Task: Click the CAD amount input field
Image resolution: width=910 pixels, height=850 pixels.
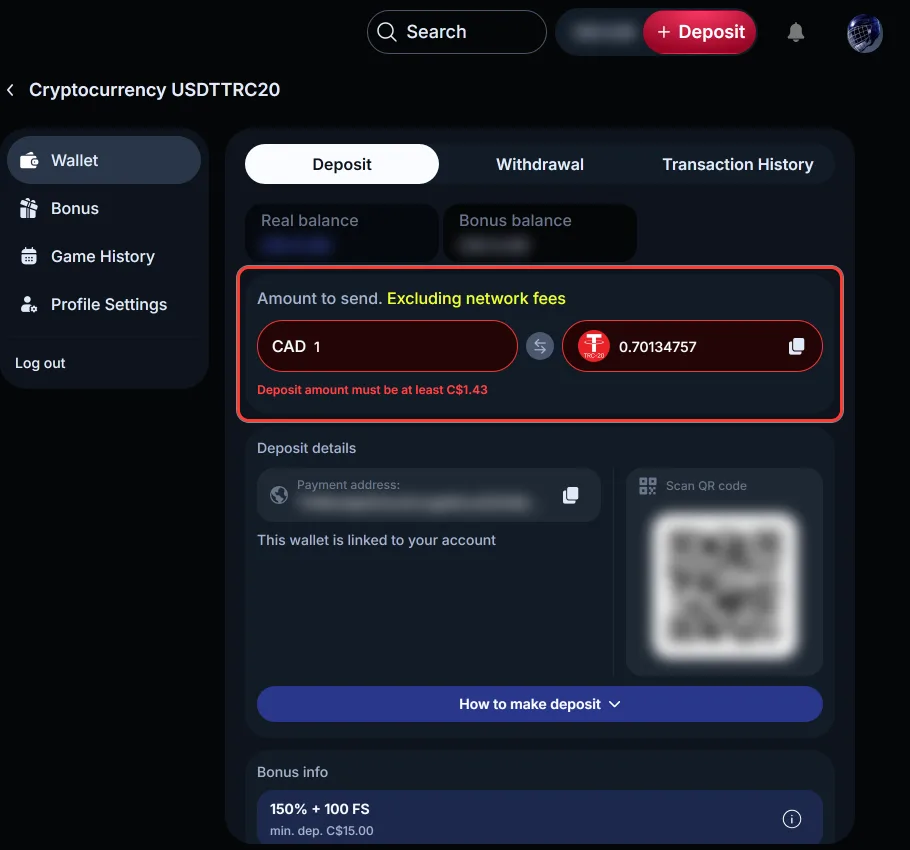Action: tap(387, 346)
